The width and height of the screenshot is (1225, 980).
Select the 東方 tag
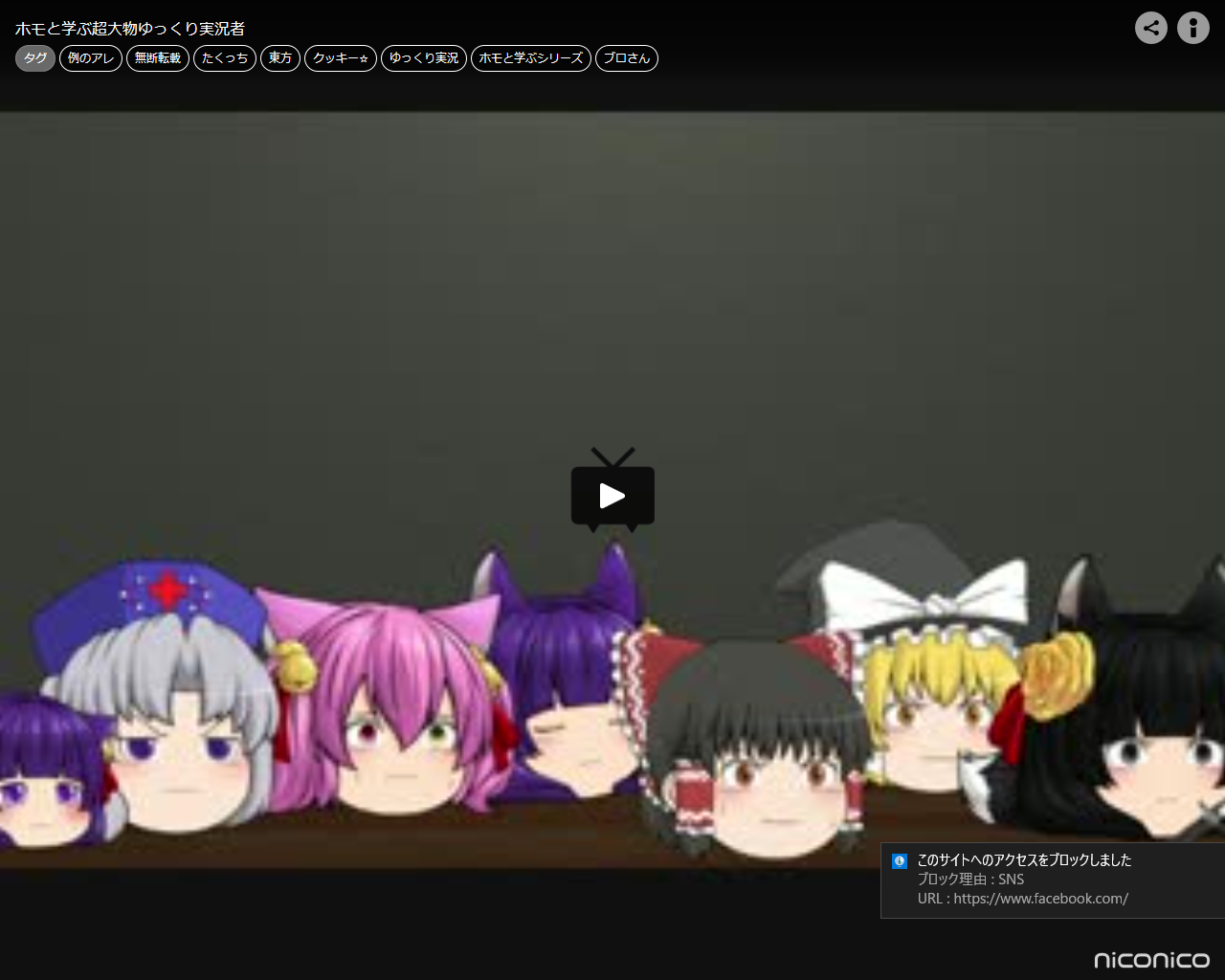pos(280,58)
